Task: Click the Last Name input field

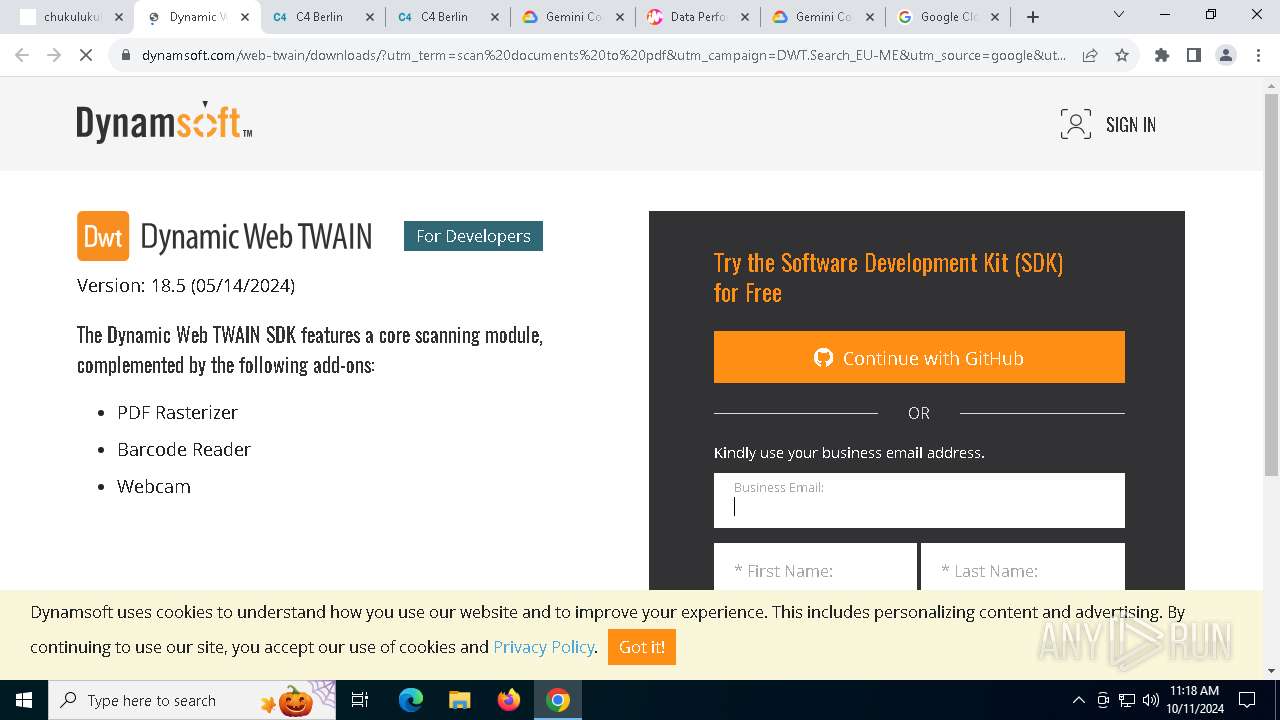Action: 1022,567
